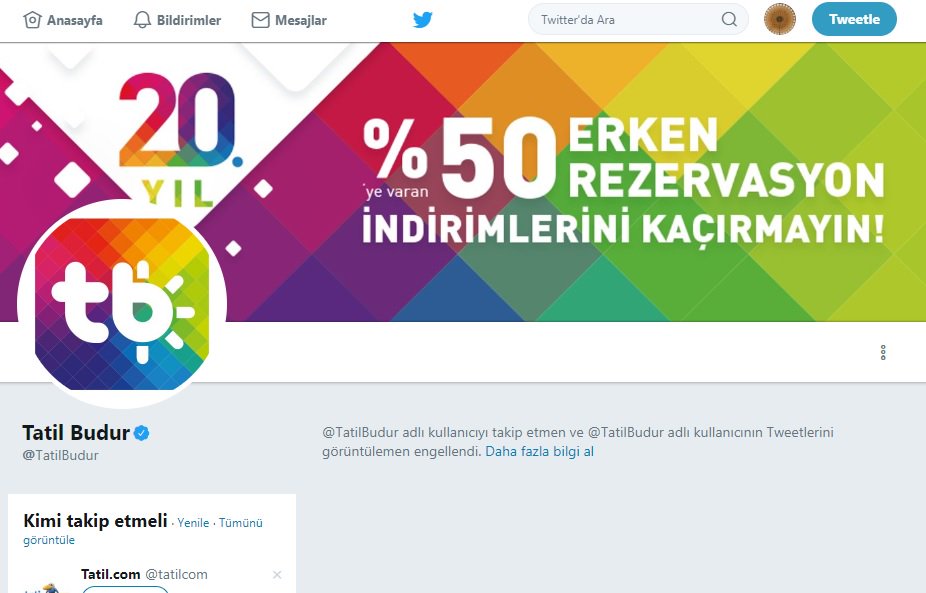Open Anasayfa home icon
926x593 pixels.
[x=32, y=20]
